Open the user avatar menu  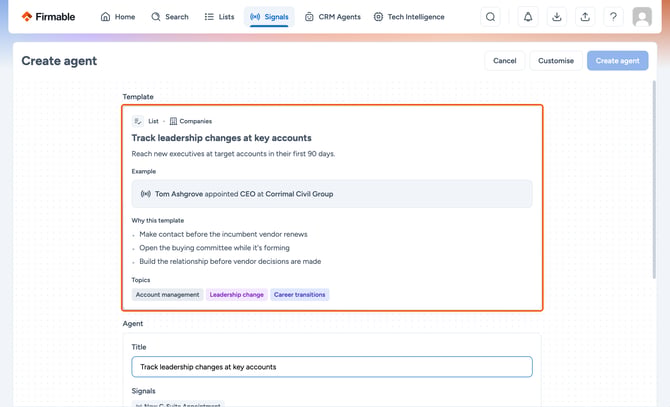tap(642, 17)
